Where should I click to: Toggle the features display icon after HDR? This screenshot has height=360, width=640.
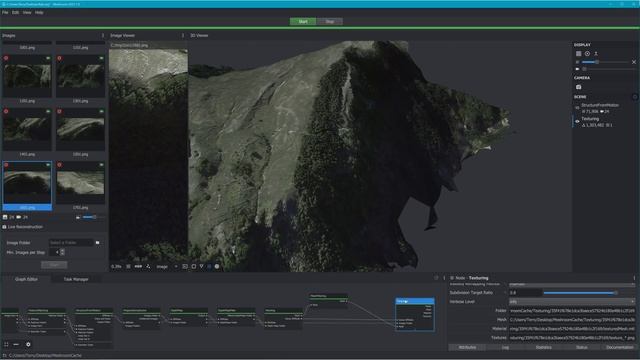(x=148, y=267)
